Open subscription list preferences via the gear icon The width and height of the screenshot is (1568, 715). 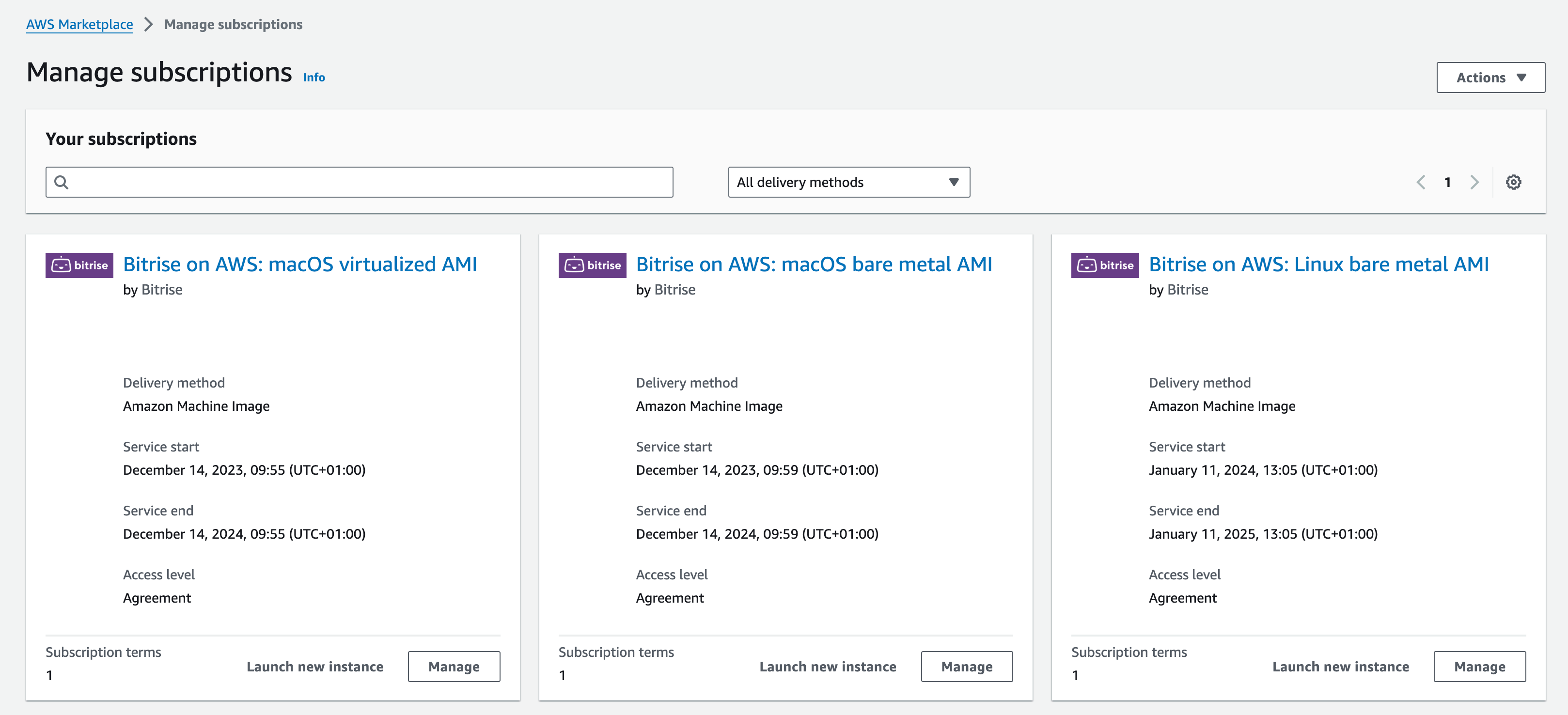[x=1514, y=181]
